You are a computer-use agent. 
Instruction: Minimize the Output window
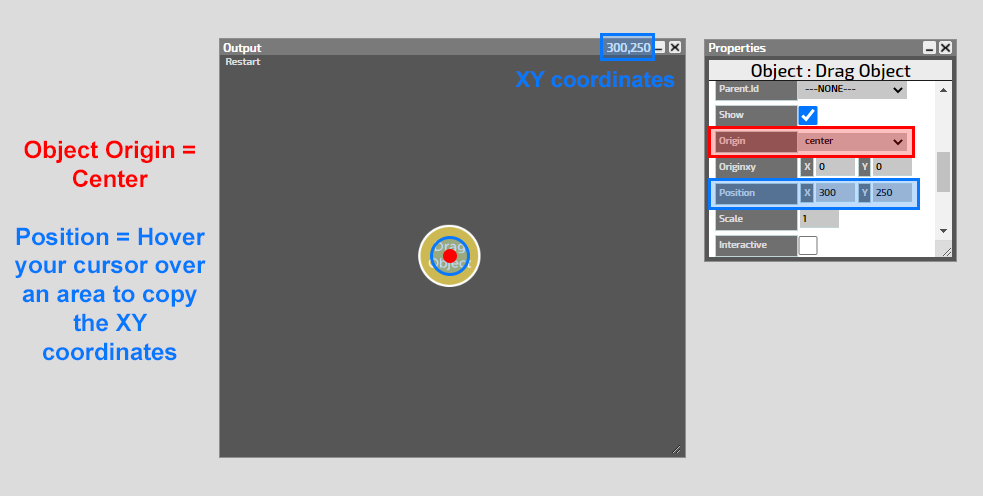[660, 48]
